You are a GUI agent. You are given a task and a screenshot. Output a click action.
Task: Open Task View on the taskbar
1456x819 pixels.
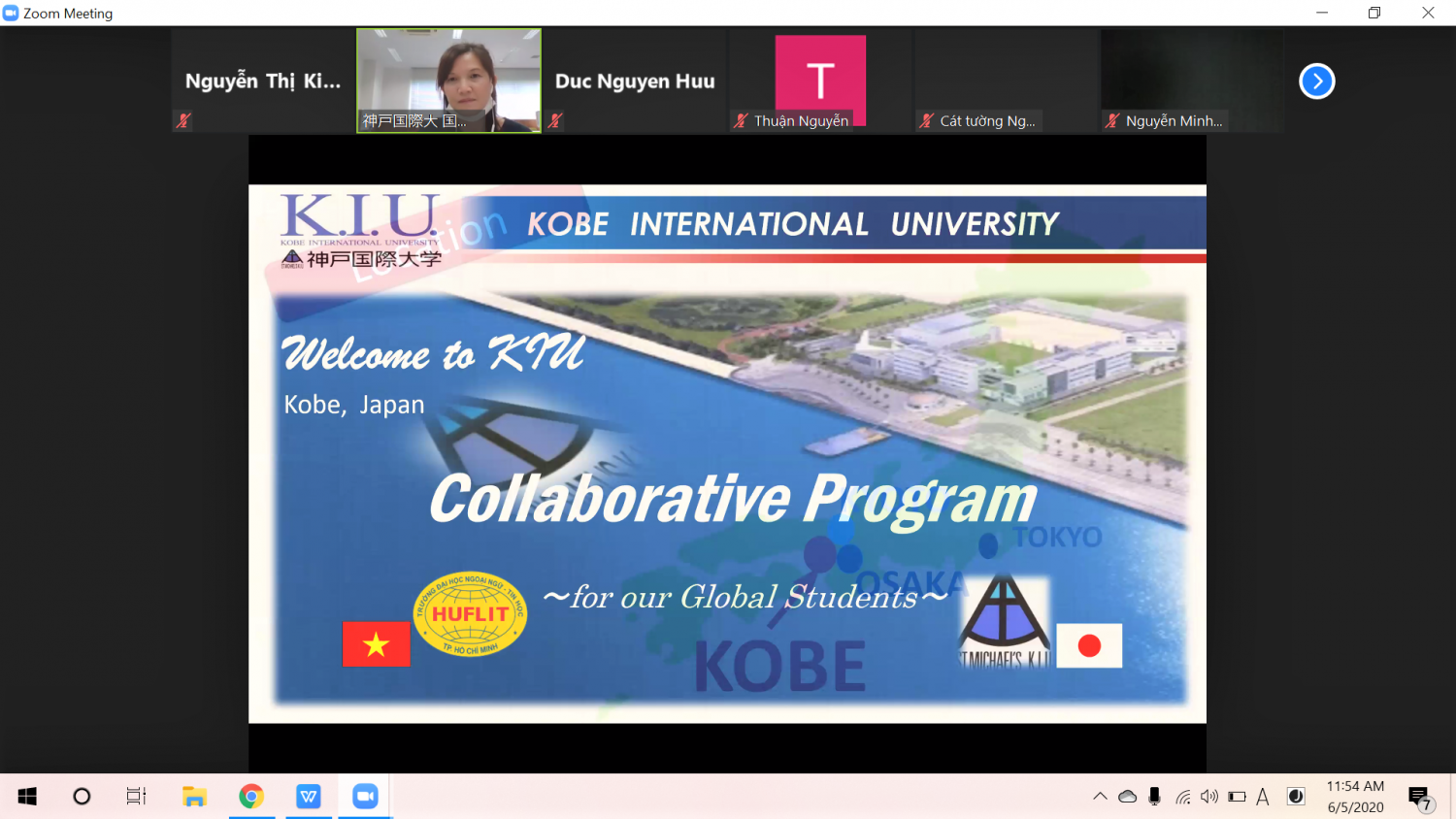[x=136, y=797]
